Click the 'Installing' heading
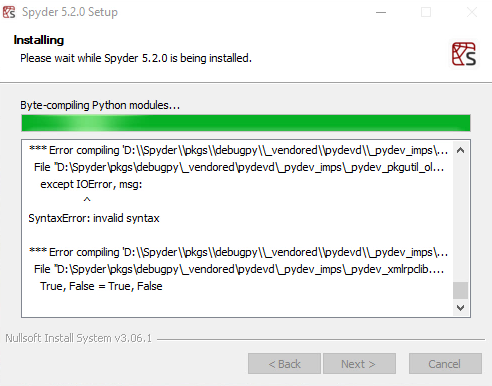Screen dimensions: 492x386 click(39, 40)
